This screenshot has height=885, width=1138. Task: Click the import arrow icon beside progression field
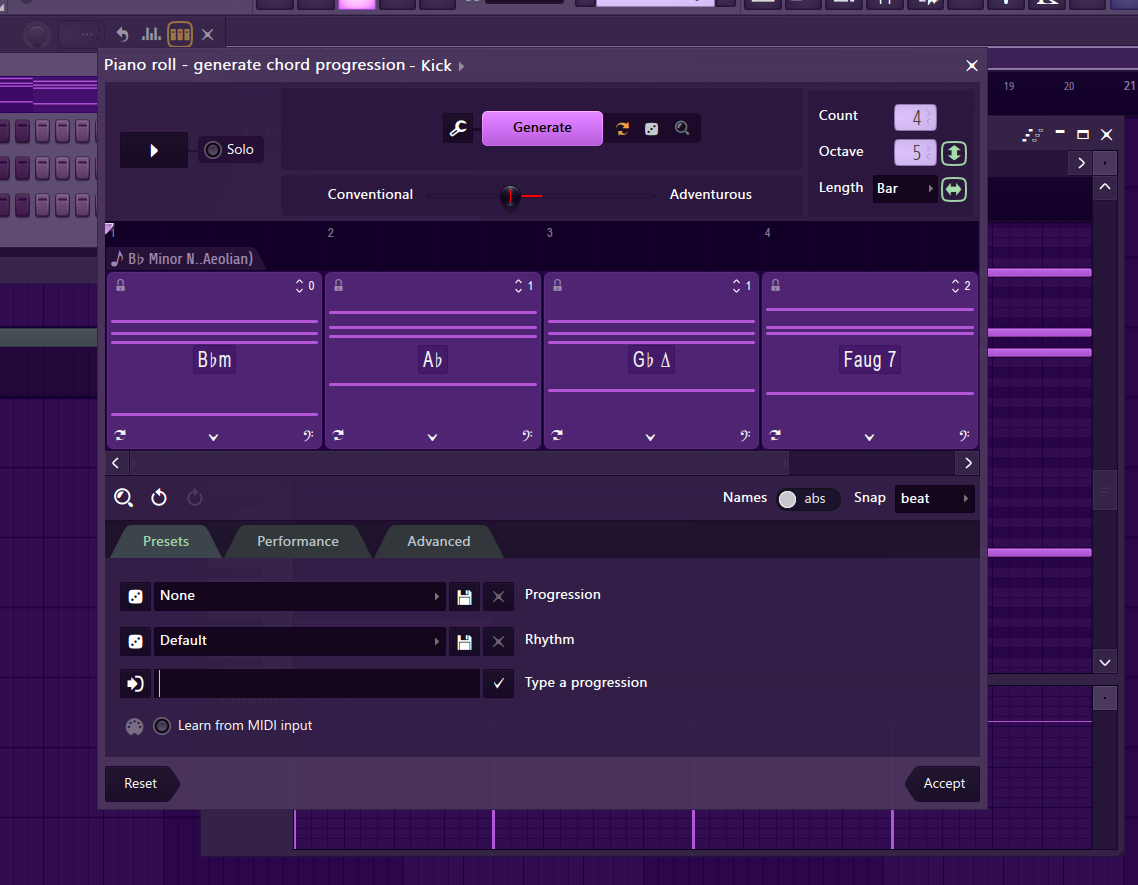pyautogui.click(x=136, y=684)
